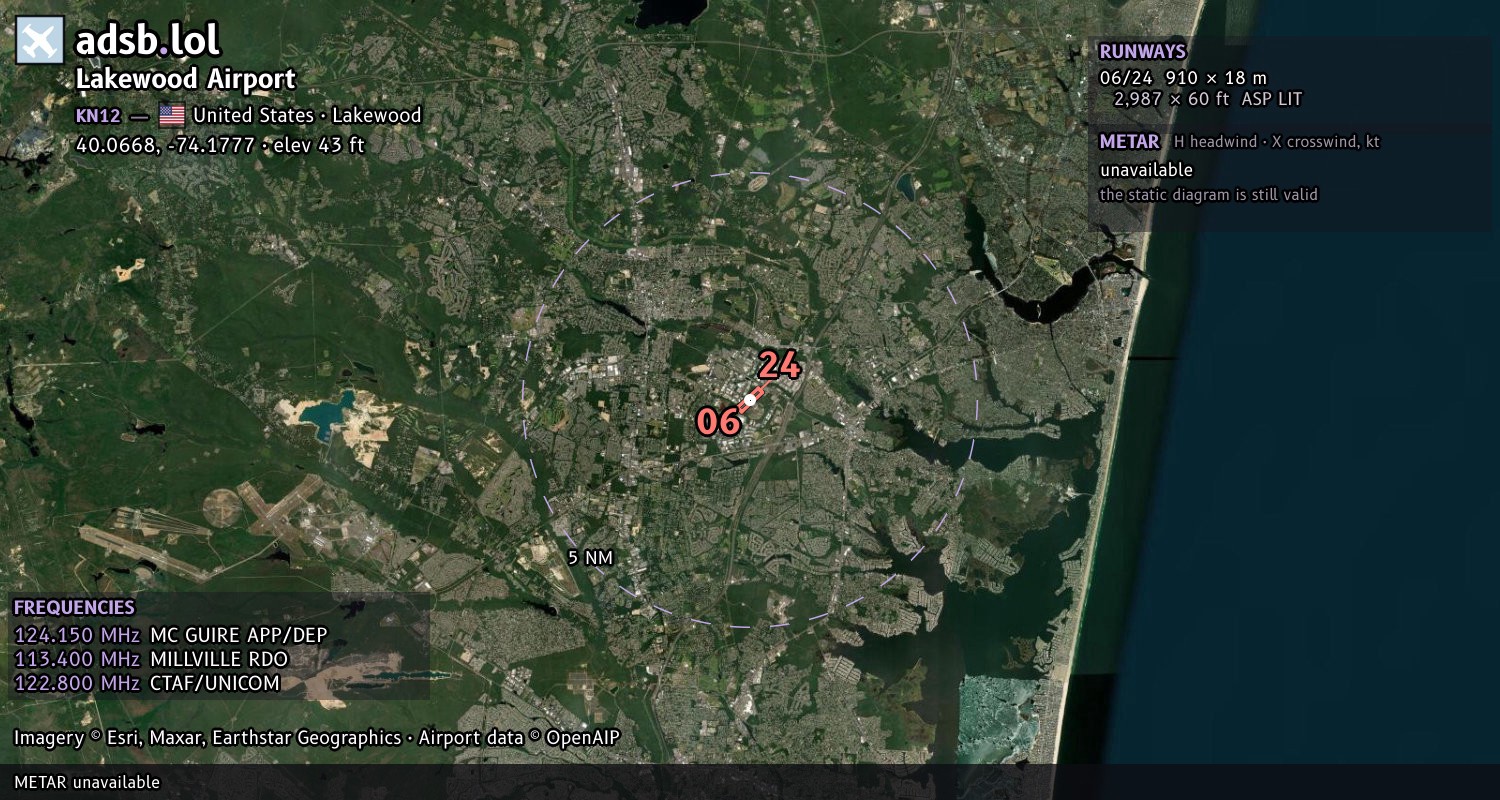Click the Lakewood Airport heading
The height and width of the screenshot is (800, 1500).
(x=186, y=79)
